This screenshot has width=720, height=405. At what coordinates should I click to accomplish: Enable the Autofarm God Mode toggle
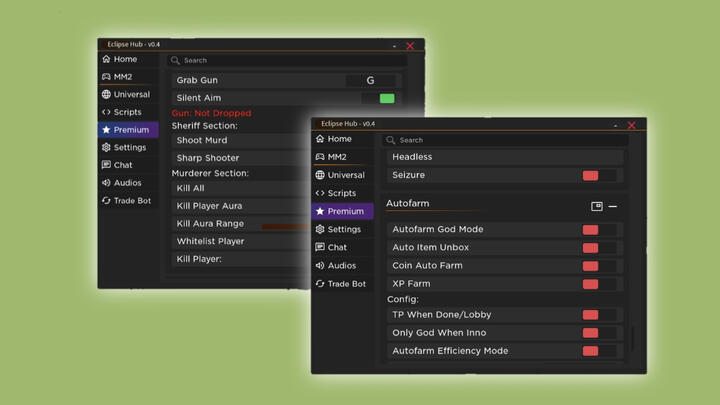(591, 230)
